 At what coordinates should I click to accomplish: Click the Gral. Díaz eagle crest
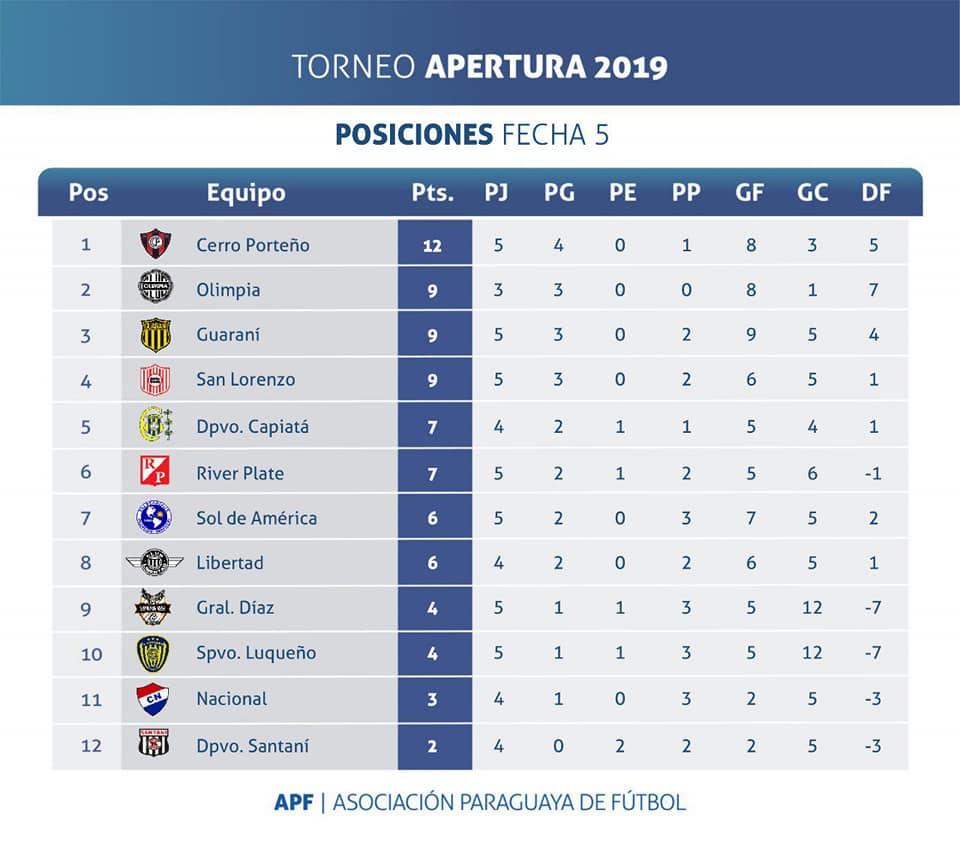[x=152, y=607]
